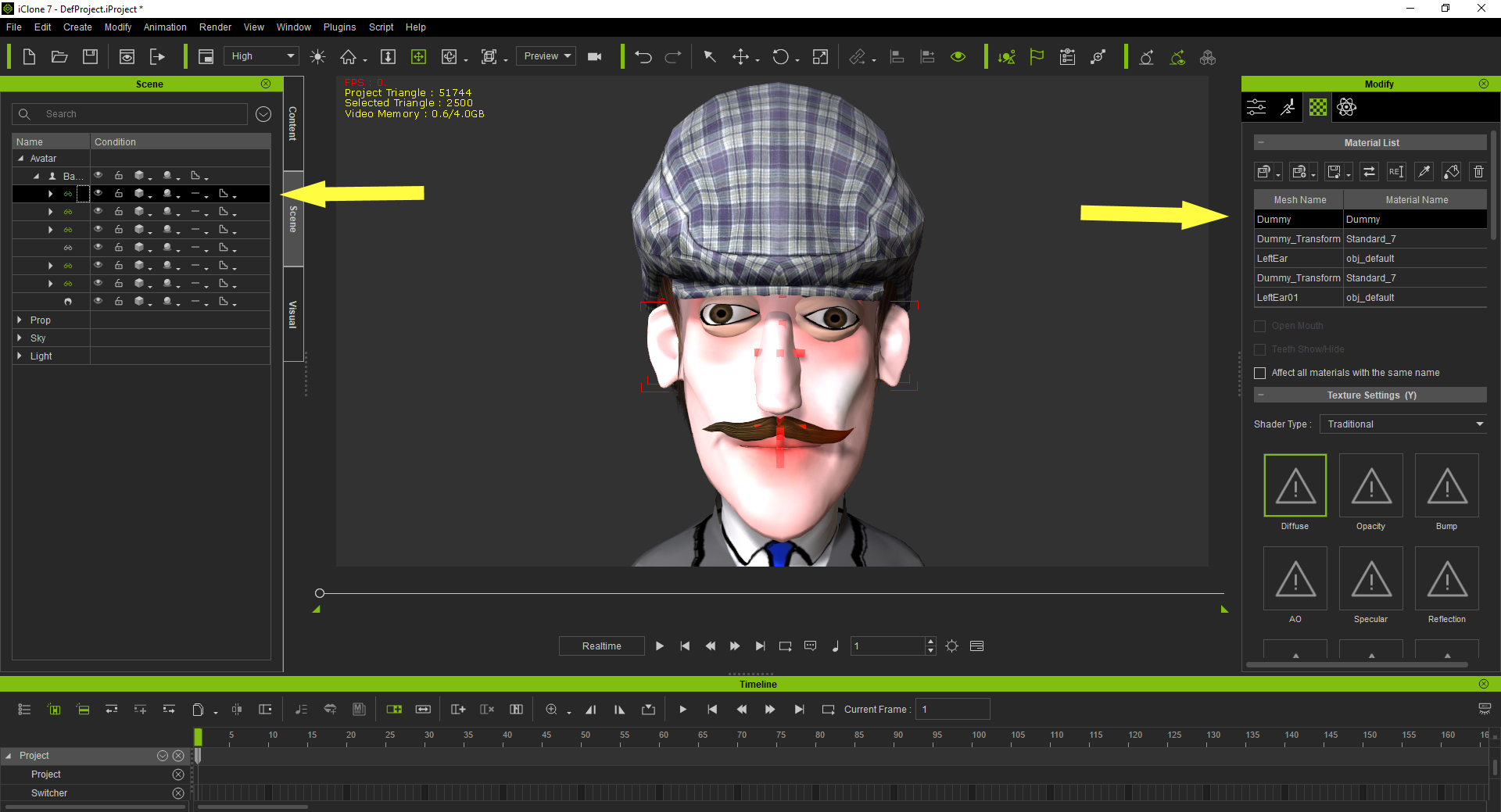Click the Undo arrow
This screenshot has height=812, width=1501.
click(643, 57)
